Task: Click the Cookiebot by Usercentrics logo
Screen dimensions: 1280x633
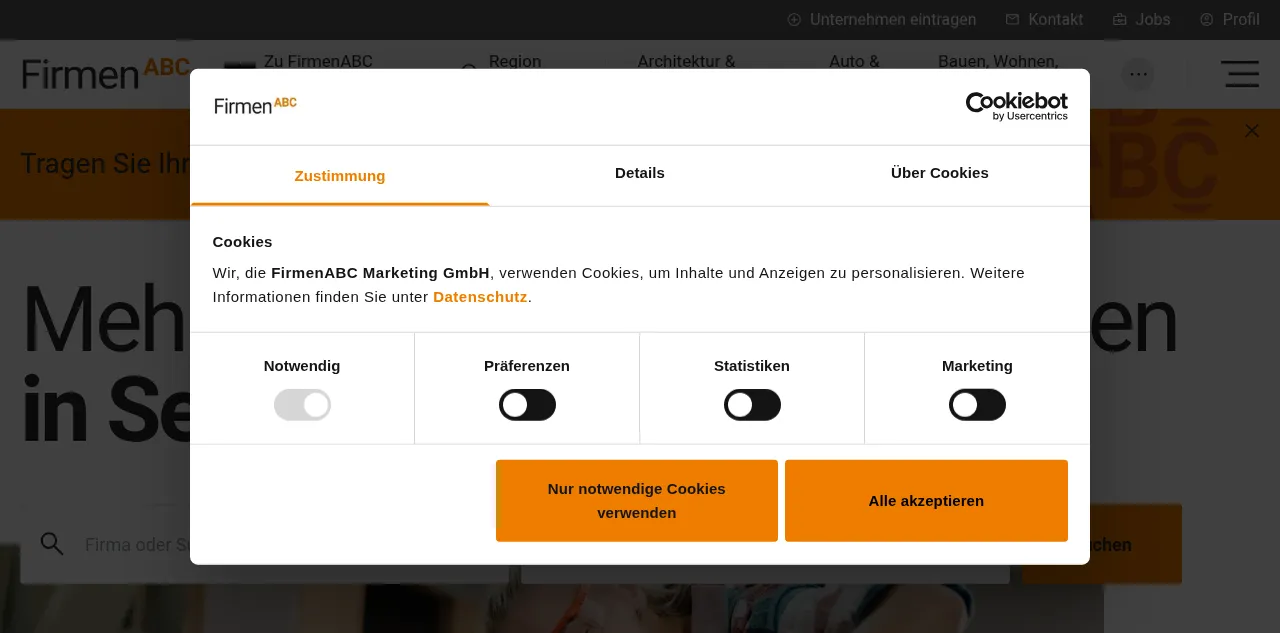Action: pyautogui.click(x=1017, y=106)
